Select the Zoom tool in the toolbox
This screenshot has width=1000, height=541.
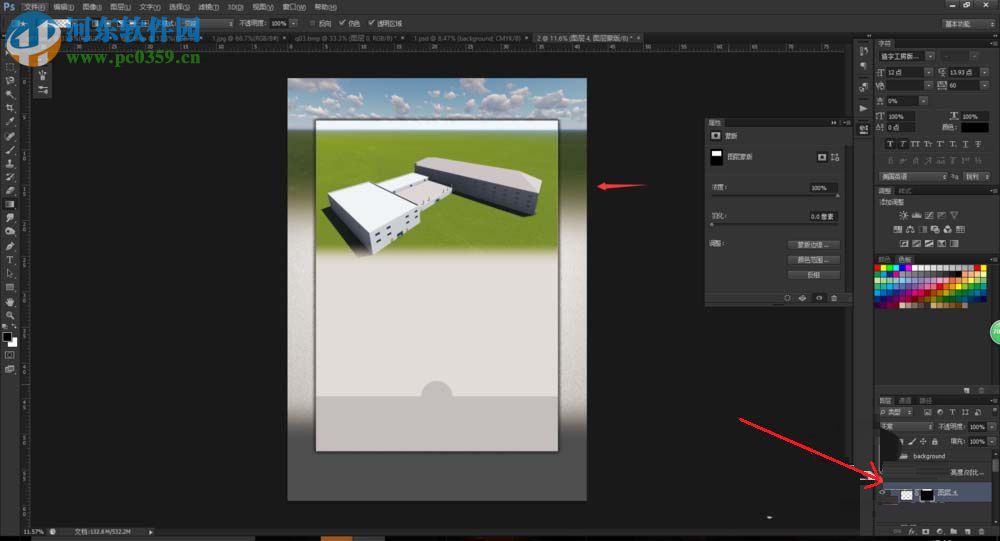point(10,315)
